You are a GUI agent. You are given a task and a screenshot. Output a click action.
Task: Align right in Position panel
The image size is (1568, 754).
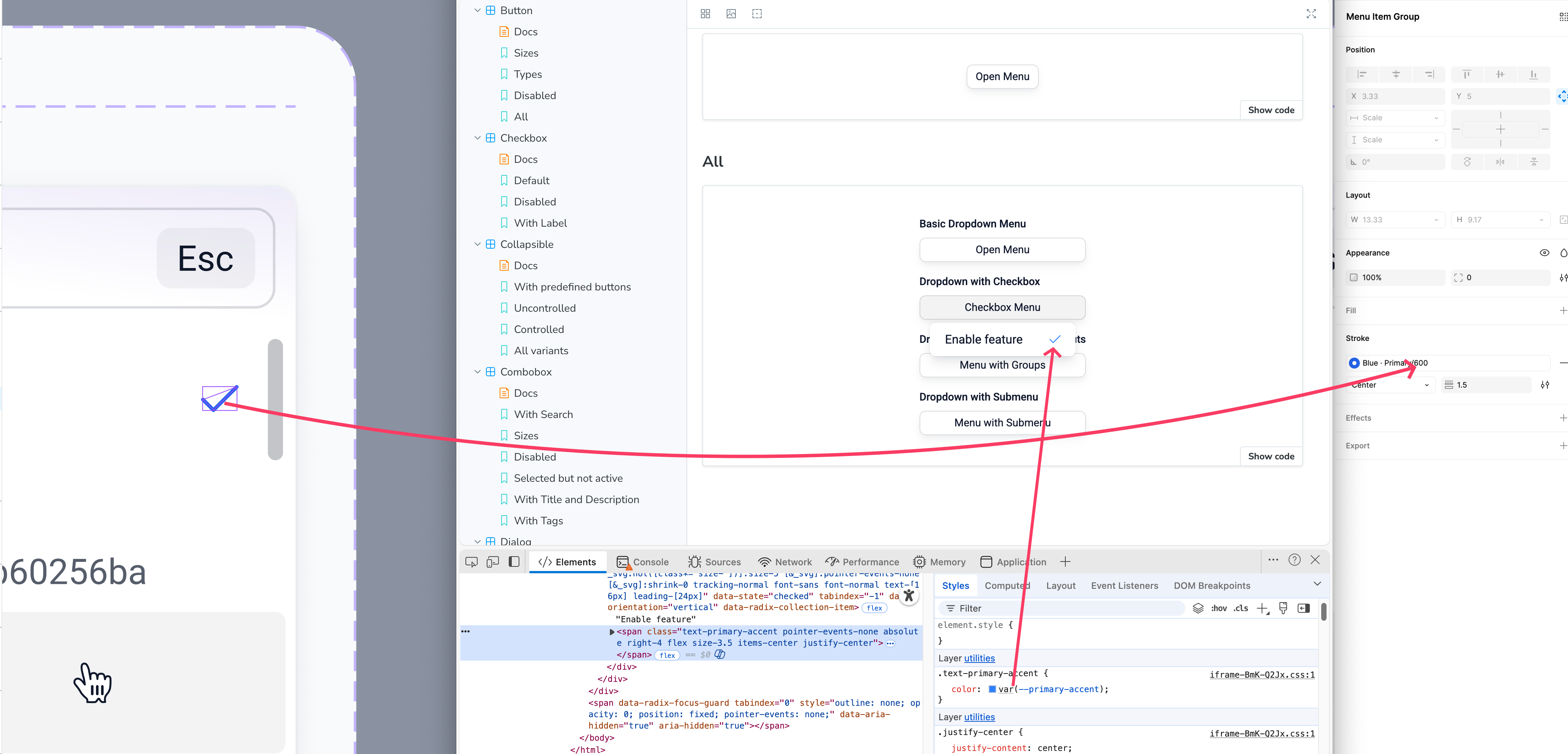point(1429,74)
